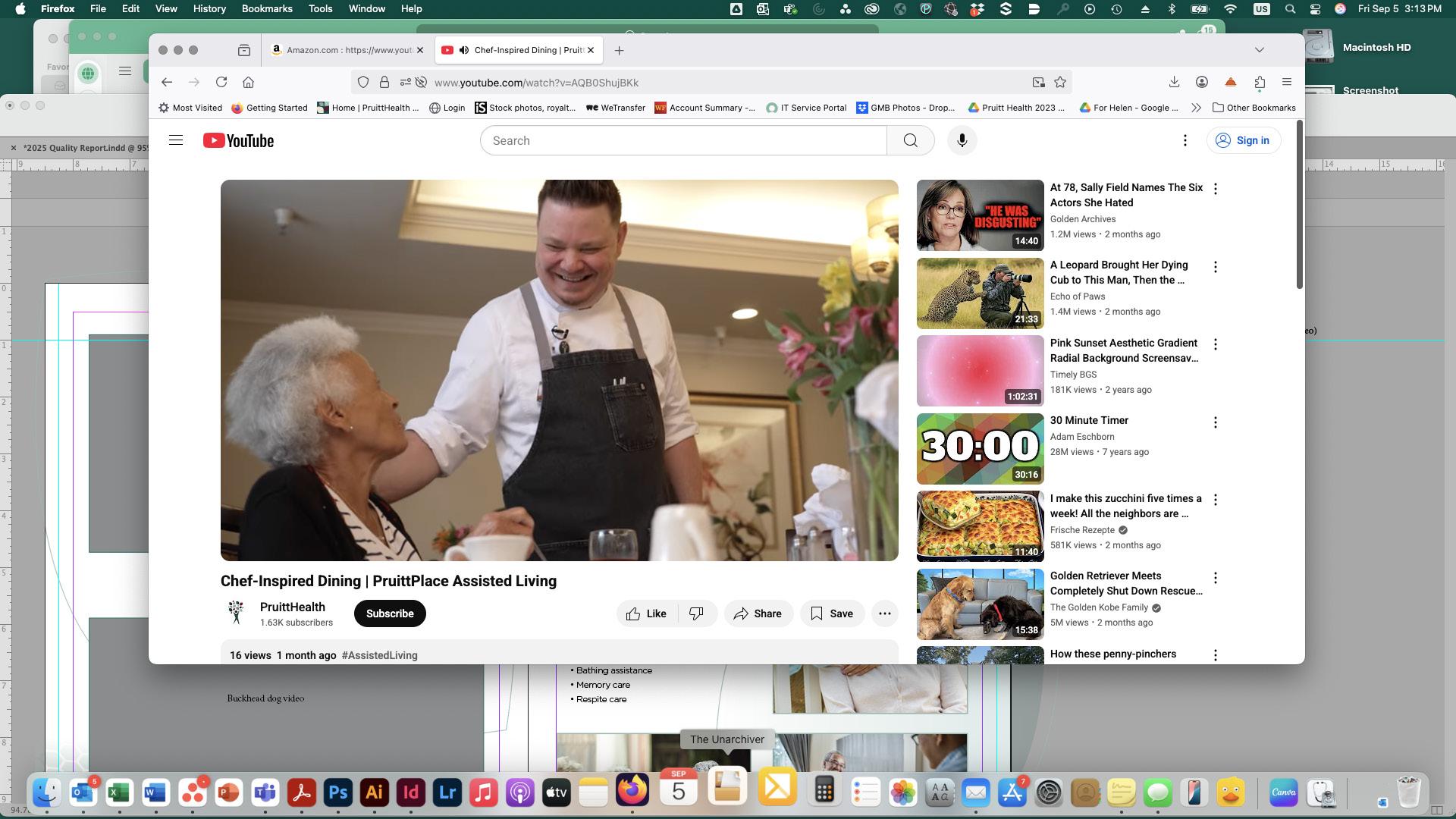This screenshot has height=819, width=1456.
Task: Like the Chef-Inspired Dining video
Action: [x=647, y=613]
